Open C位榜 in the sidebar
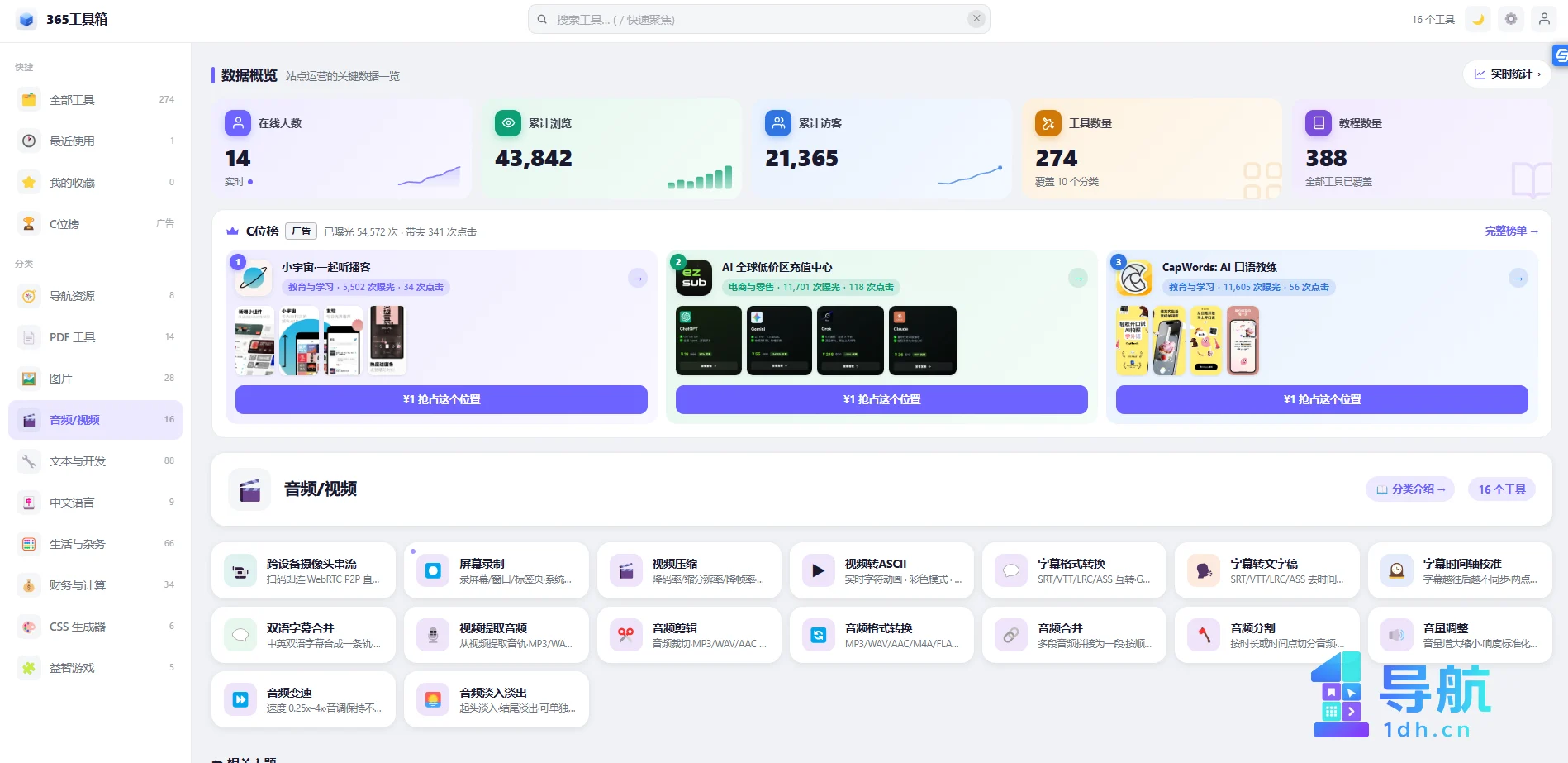 pos(95,224)
